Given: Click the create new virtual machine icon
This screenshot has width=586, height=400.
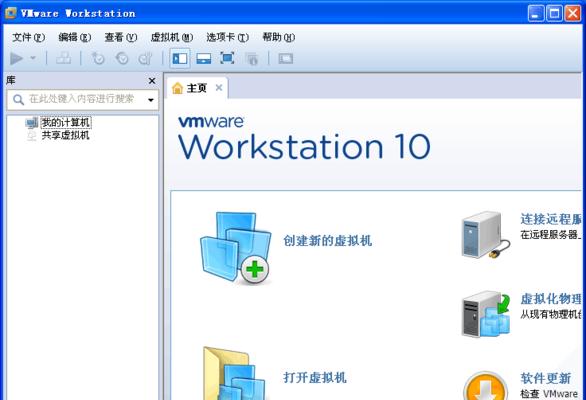Looking at the screenshot, I should 235,247.
